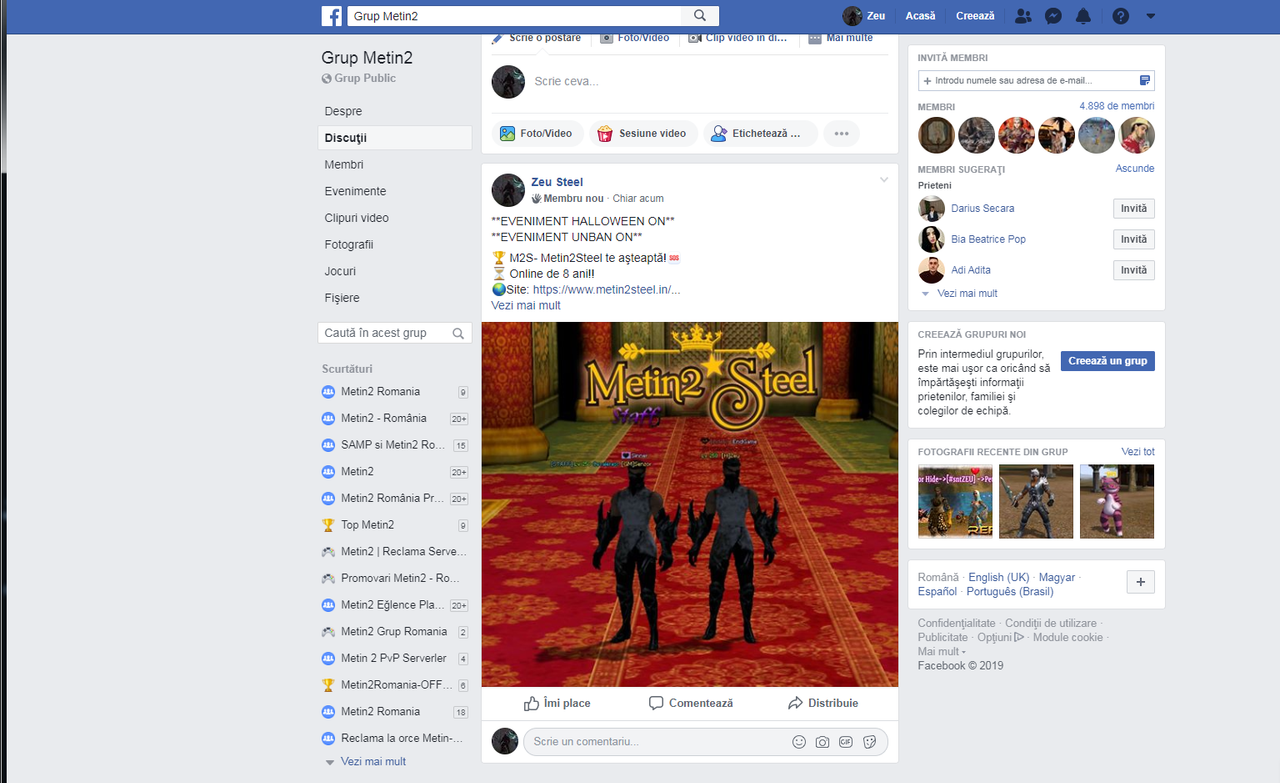Focus the Grup Metin2 search field
The height and width of the screenshot is (783, 1280).
pos(515,16)
